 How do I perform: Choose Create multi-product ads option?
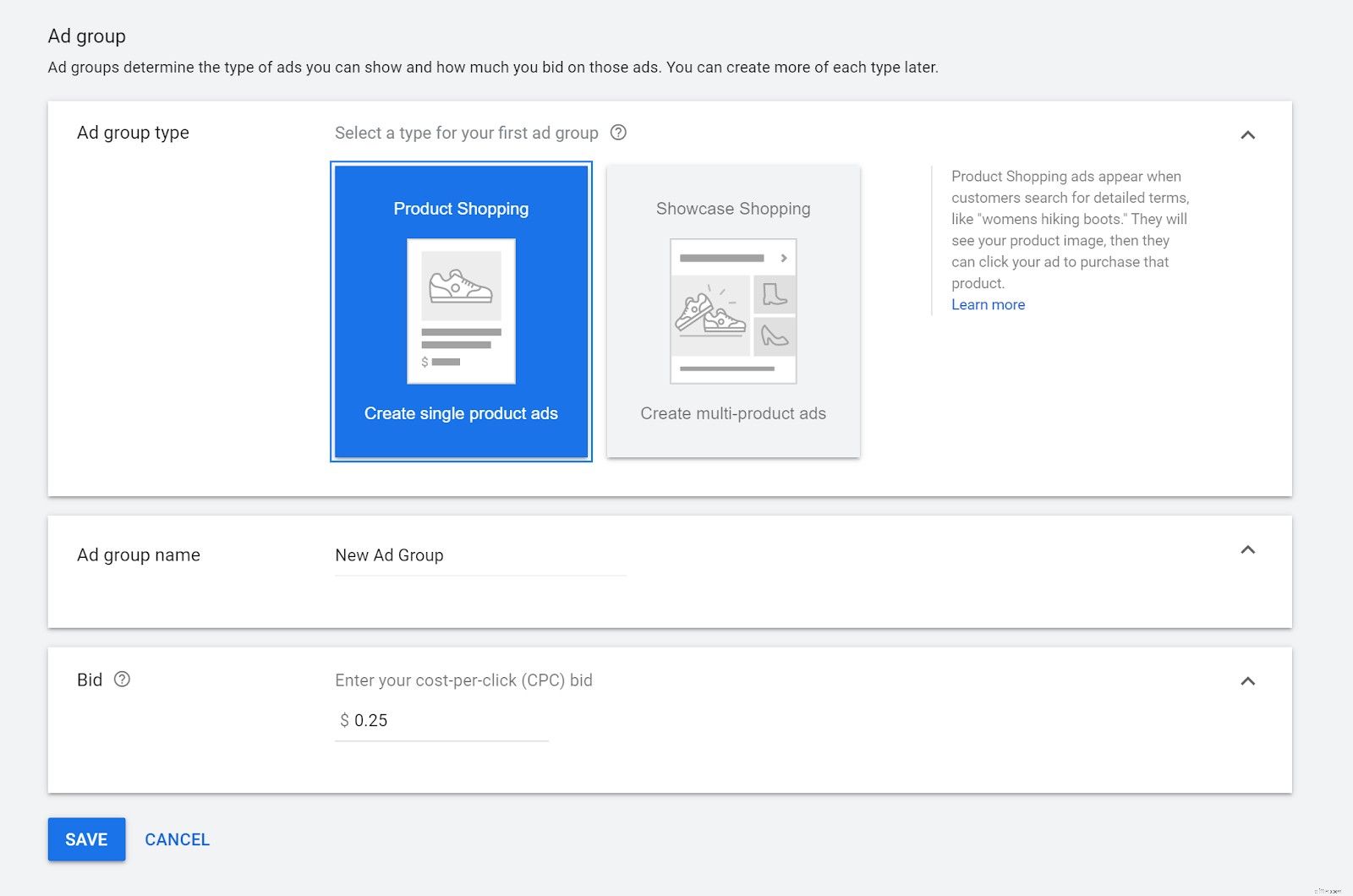[x=732, y=413]
